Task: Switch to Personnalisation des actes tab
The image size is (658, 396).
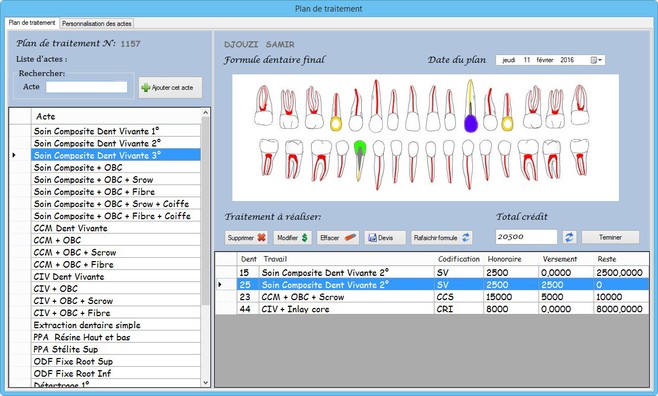Action: click(97, 23)
